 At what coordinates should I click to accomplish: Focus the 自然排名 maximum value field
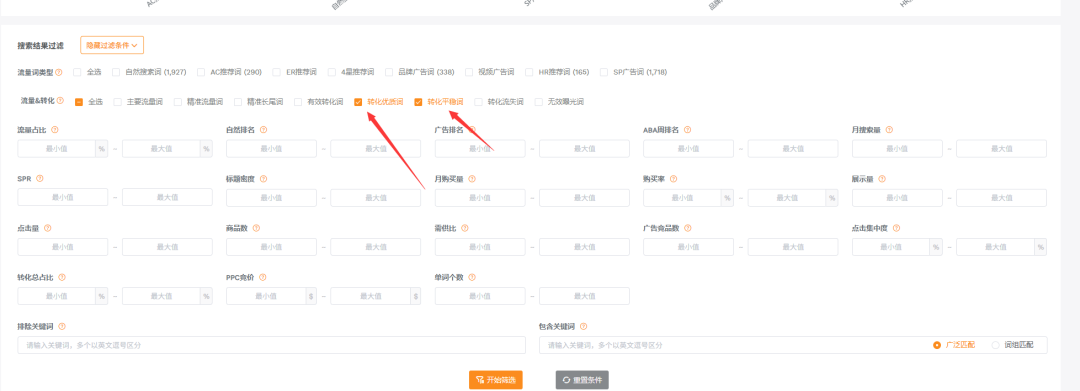point(375,149)
